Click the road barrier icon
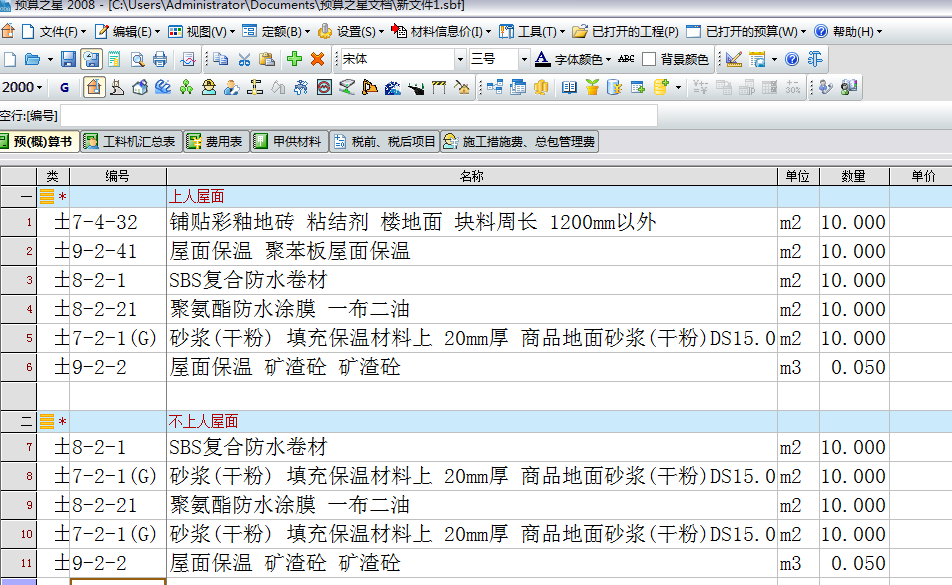This screenshot has height=585, width=952. (x=439, y=87)
